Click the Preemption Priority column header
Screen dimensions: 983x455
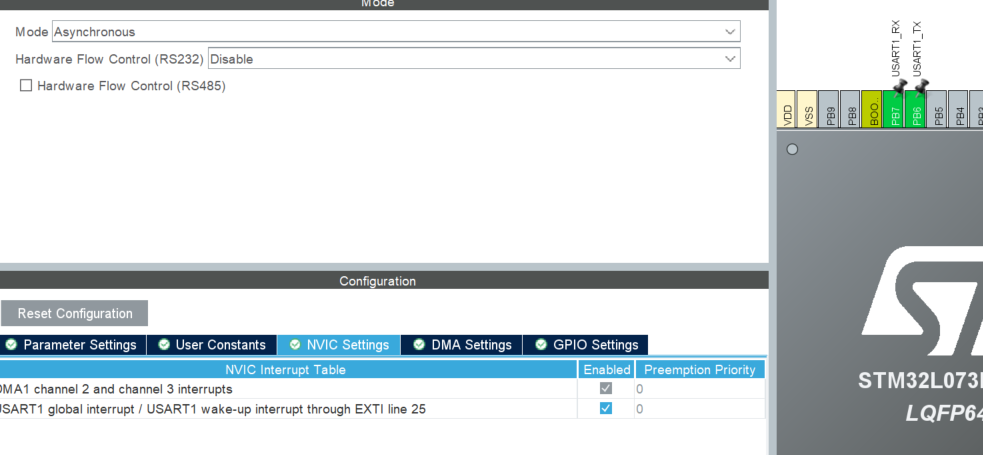(x=700, y=370)
